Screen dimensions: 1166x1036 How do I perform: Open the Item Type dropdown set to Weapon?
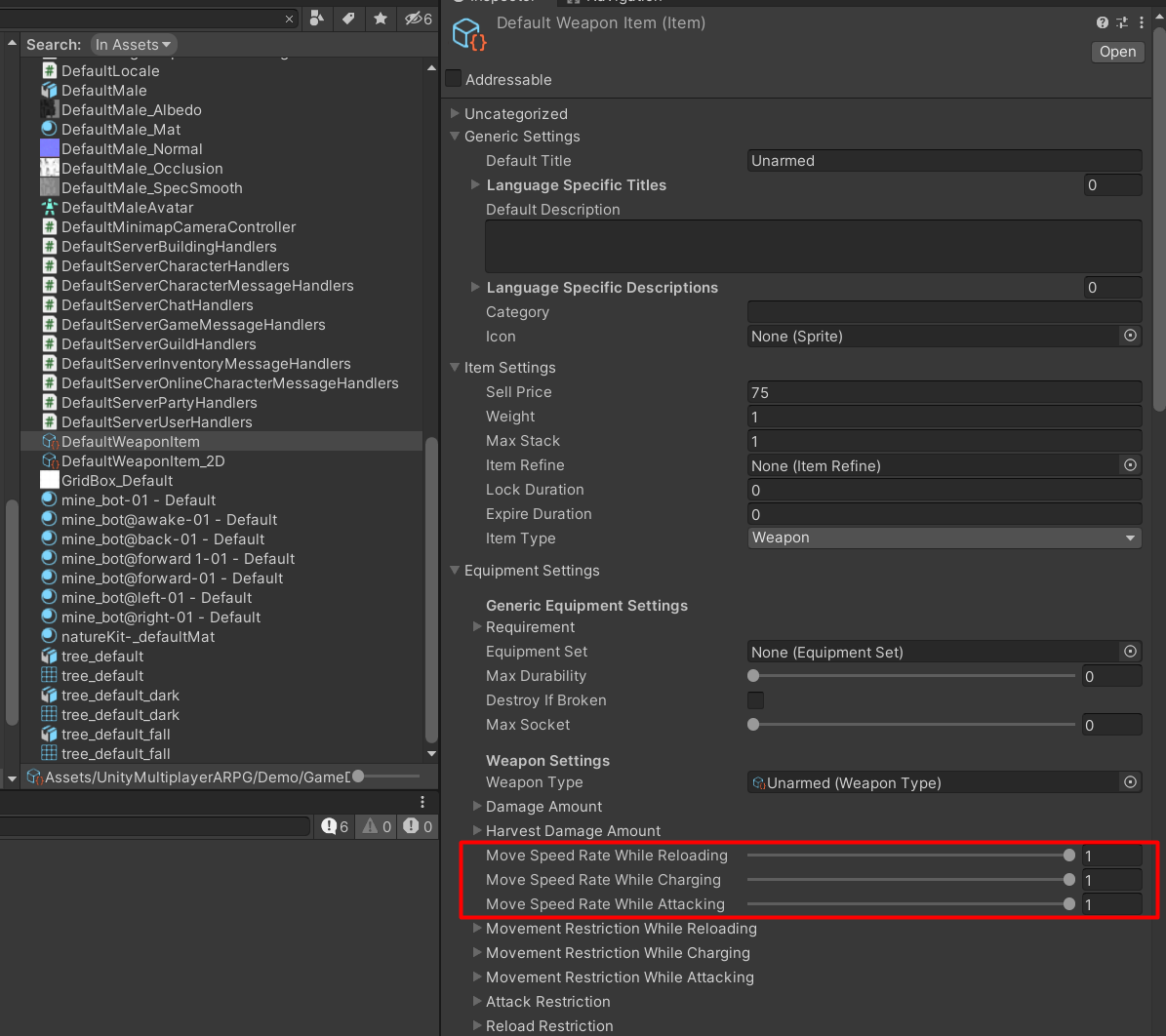coord(944,538)
